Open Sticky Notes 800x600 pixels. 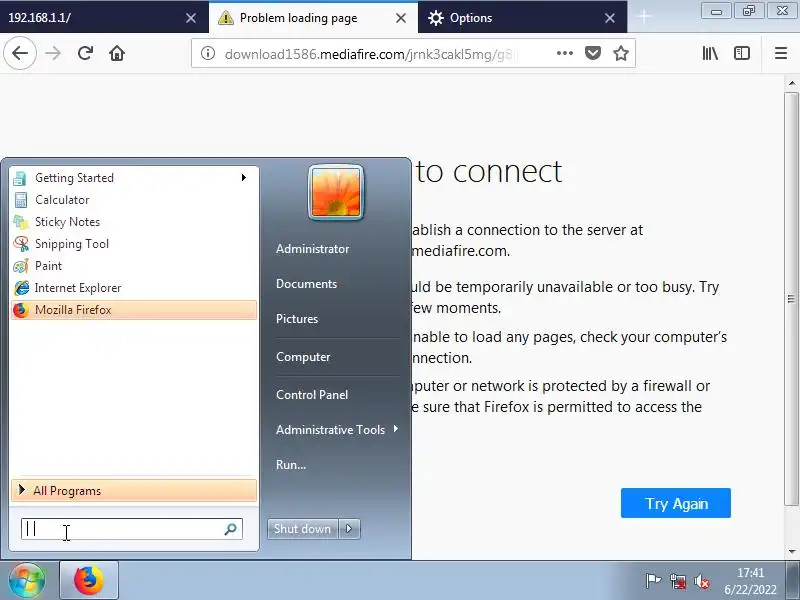[x=133, y=221]
